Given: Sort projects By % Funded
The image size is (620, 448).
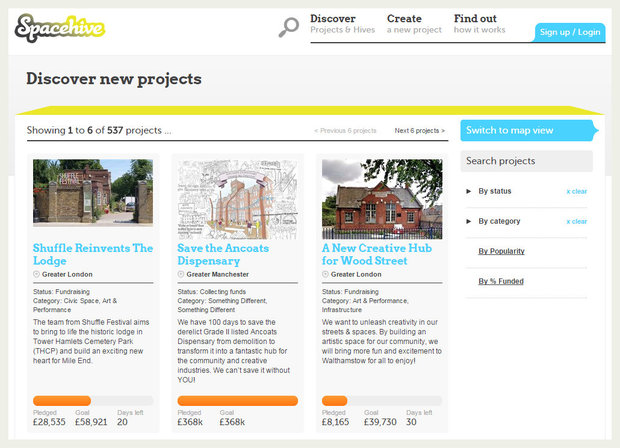Looking at the screenshot, I should [x=500, y=281].
